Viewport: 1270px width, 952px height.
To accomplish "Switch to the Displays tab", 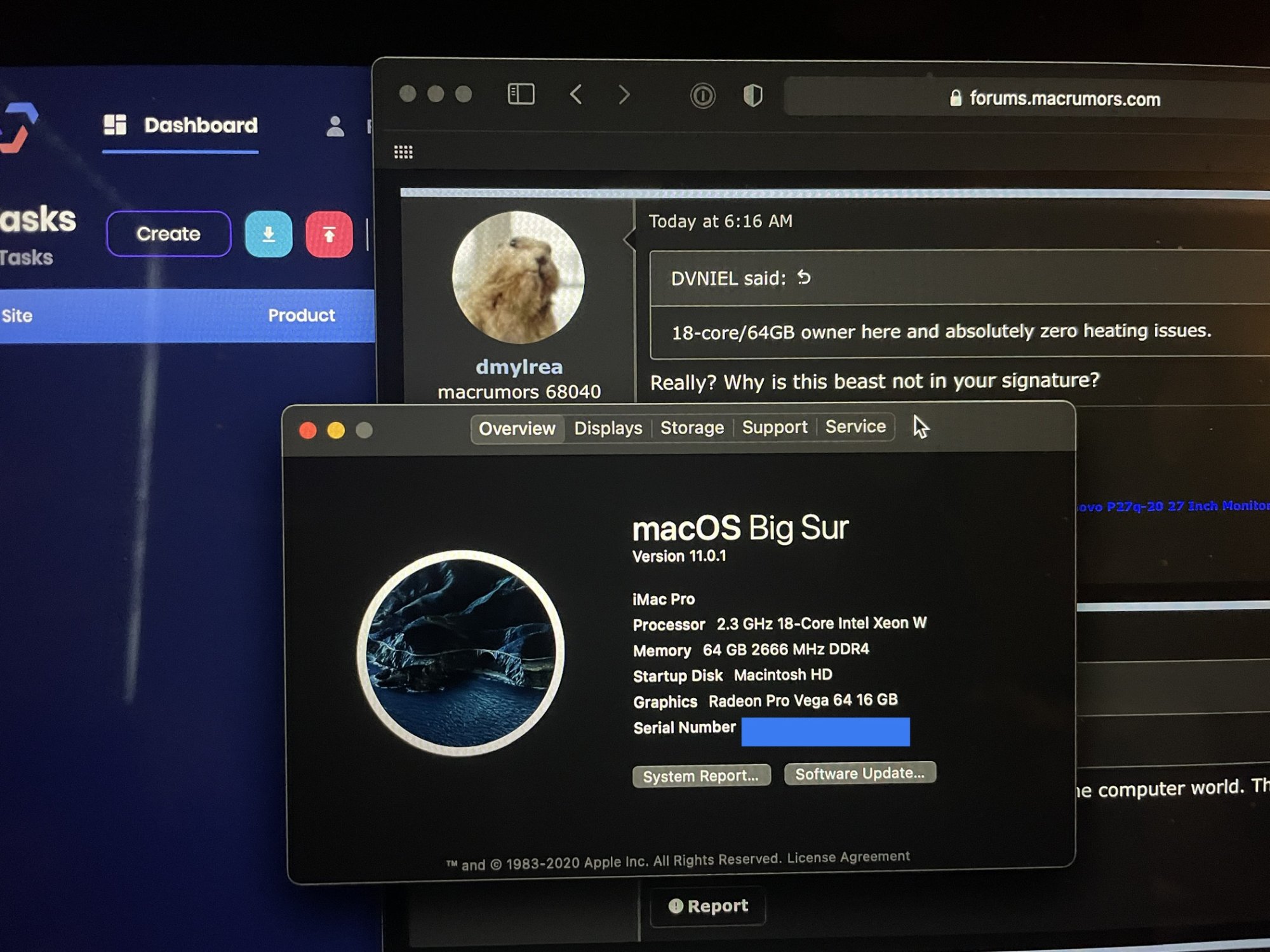I will click(x=608, y=428).
